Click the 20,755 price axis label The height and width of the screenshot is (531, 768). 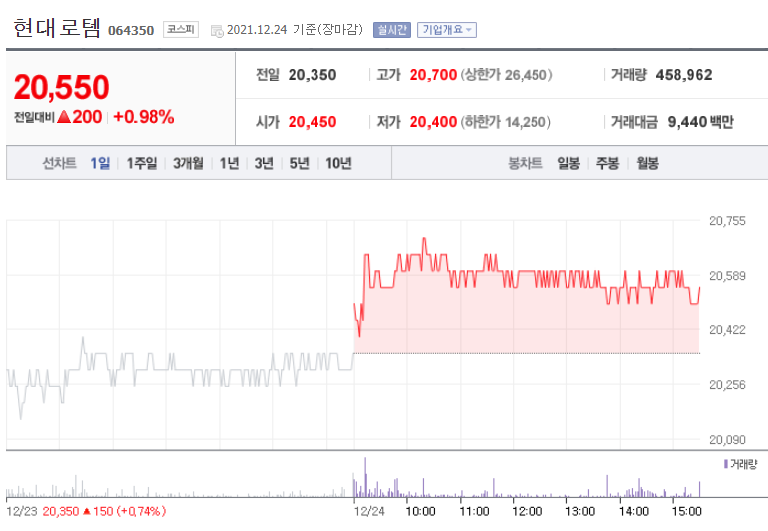(x=727, y=221)
